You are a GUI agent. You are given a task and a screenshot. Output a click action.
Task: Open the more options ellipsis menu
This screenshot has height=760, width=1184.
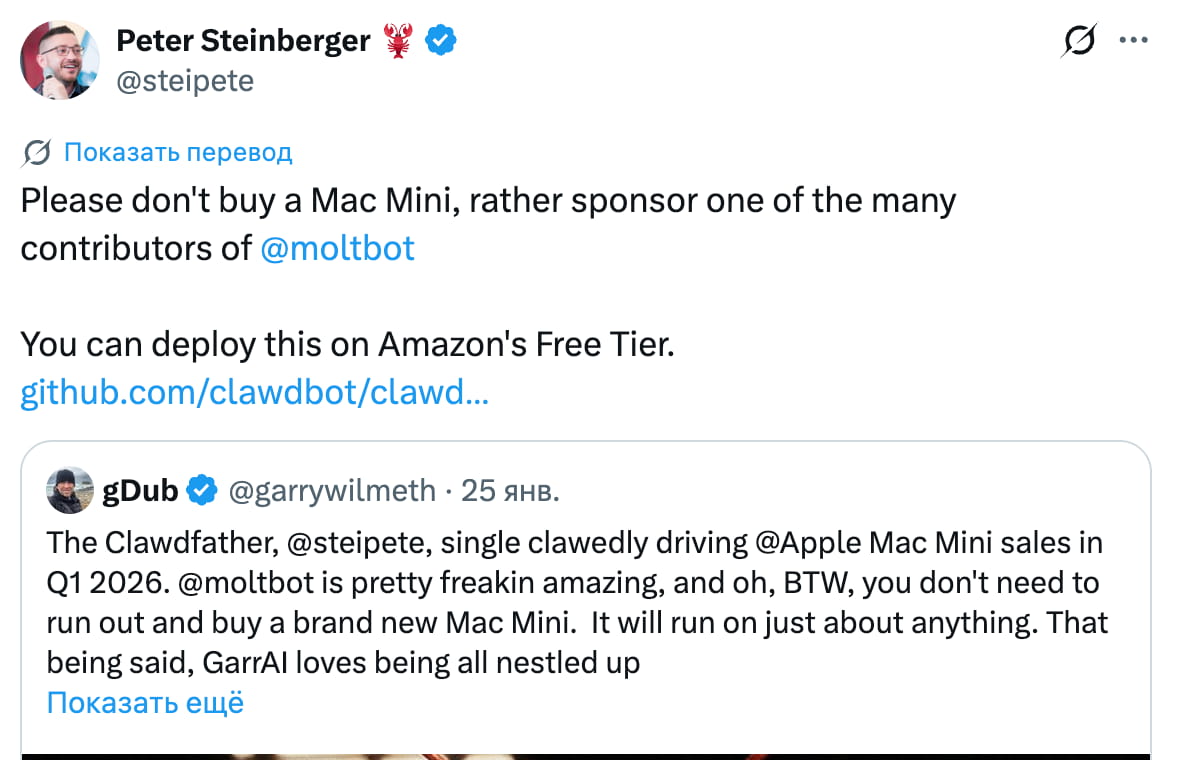[1134, 40]
